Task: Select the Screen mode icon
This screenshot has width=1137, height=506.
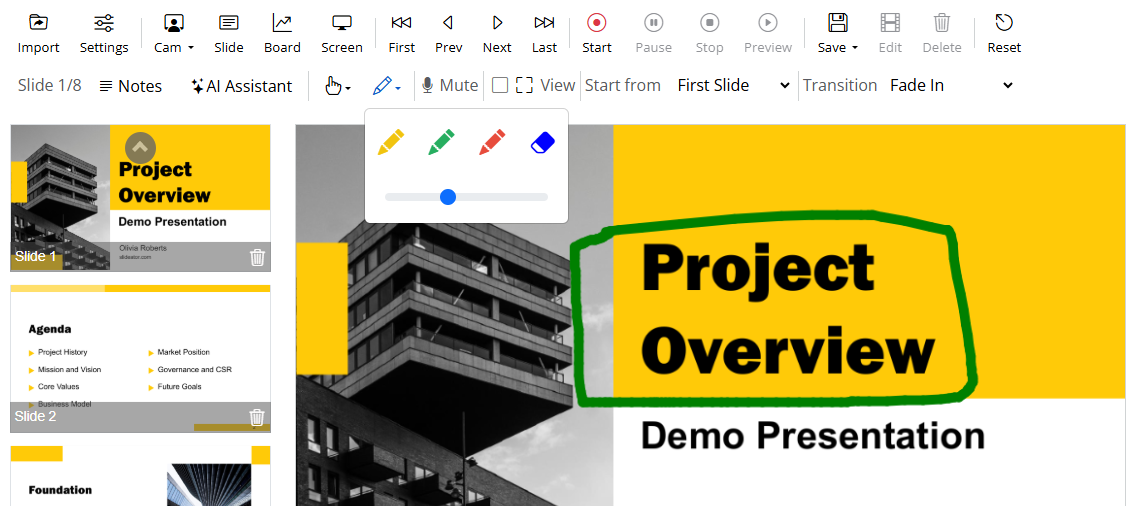Action: tap(342, 22)
